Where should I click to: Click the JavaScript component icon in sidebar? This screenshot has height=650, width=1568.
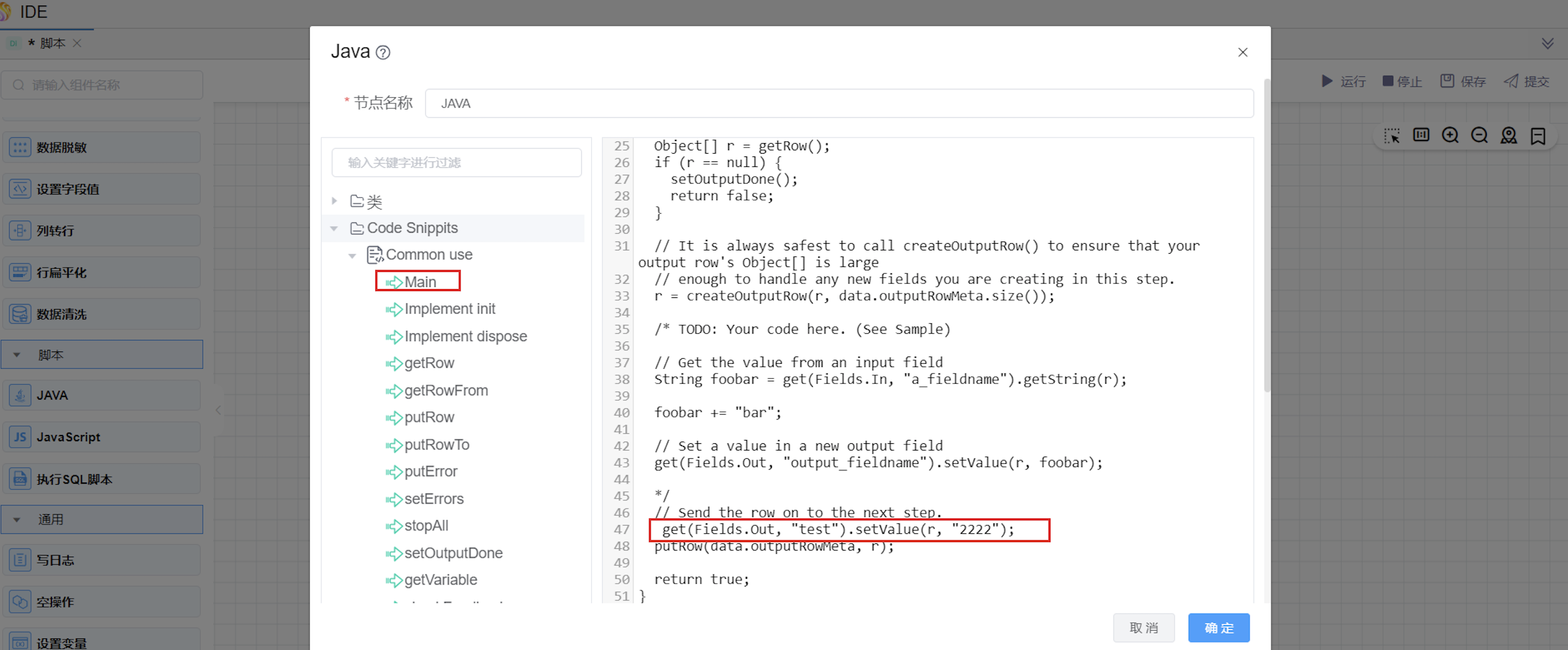(19, 437)
